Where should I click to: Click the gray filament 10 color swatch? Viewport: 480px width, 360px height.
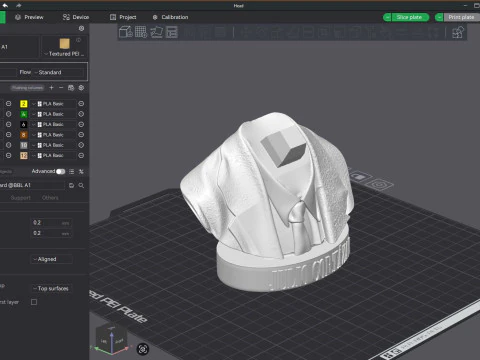click(x=24, y=145)
